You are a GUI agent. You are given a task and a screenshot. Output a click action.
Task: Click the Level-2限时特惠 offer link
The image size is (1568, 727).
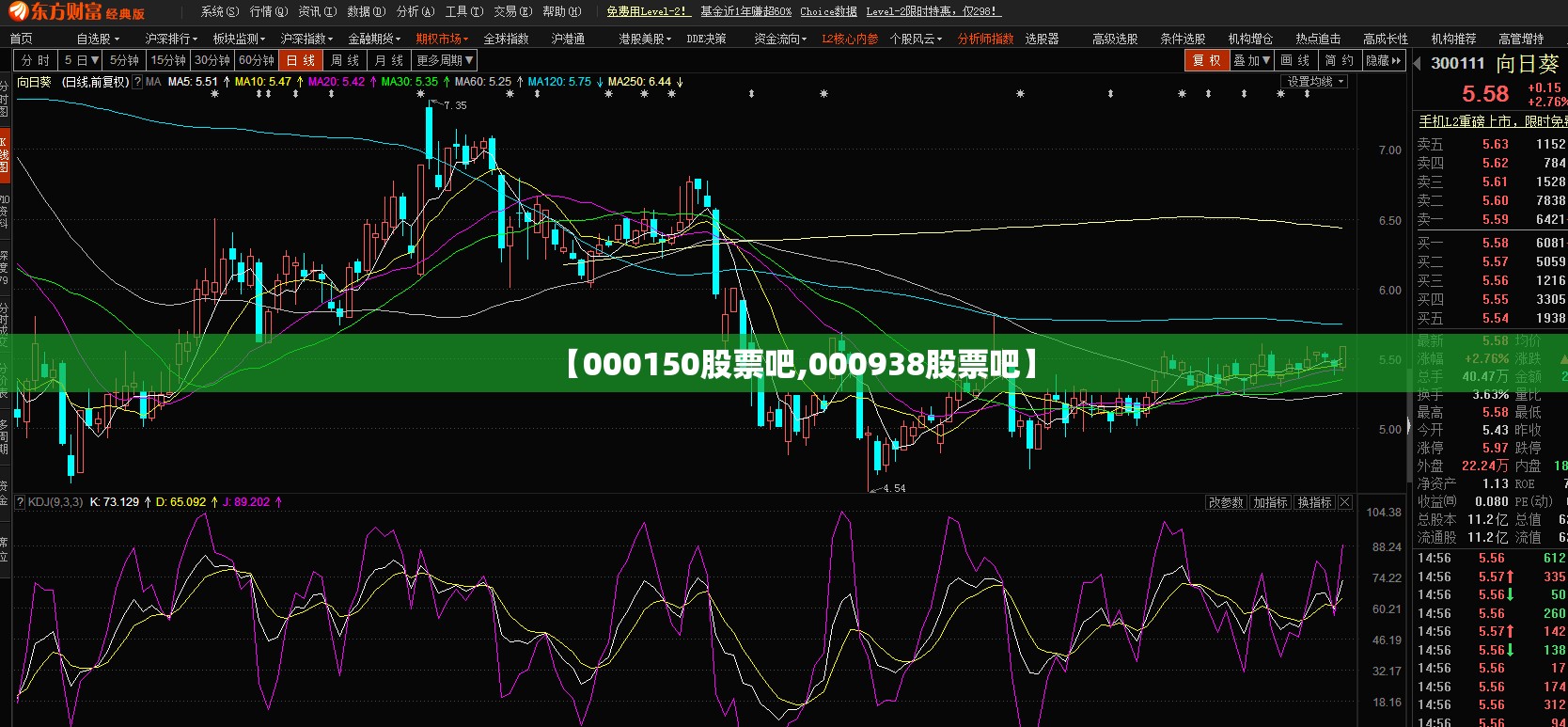coord(933,11)
